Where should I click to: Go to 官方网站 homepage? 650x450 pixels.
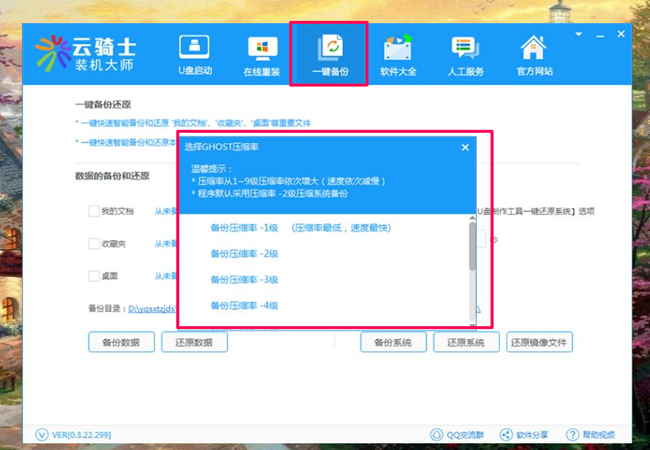[x=534, y=56]
